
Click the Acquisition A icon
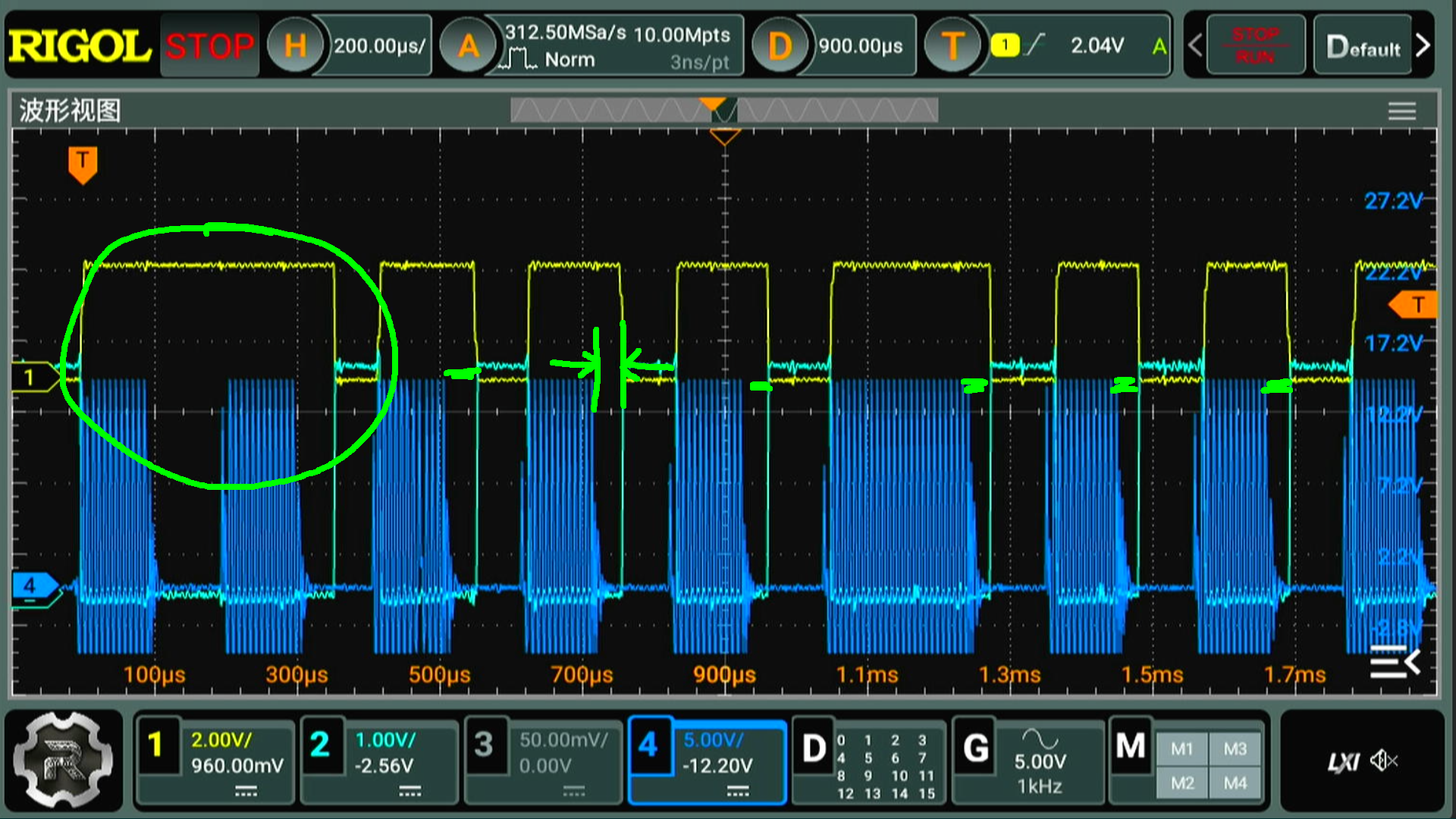468,46
